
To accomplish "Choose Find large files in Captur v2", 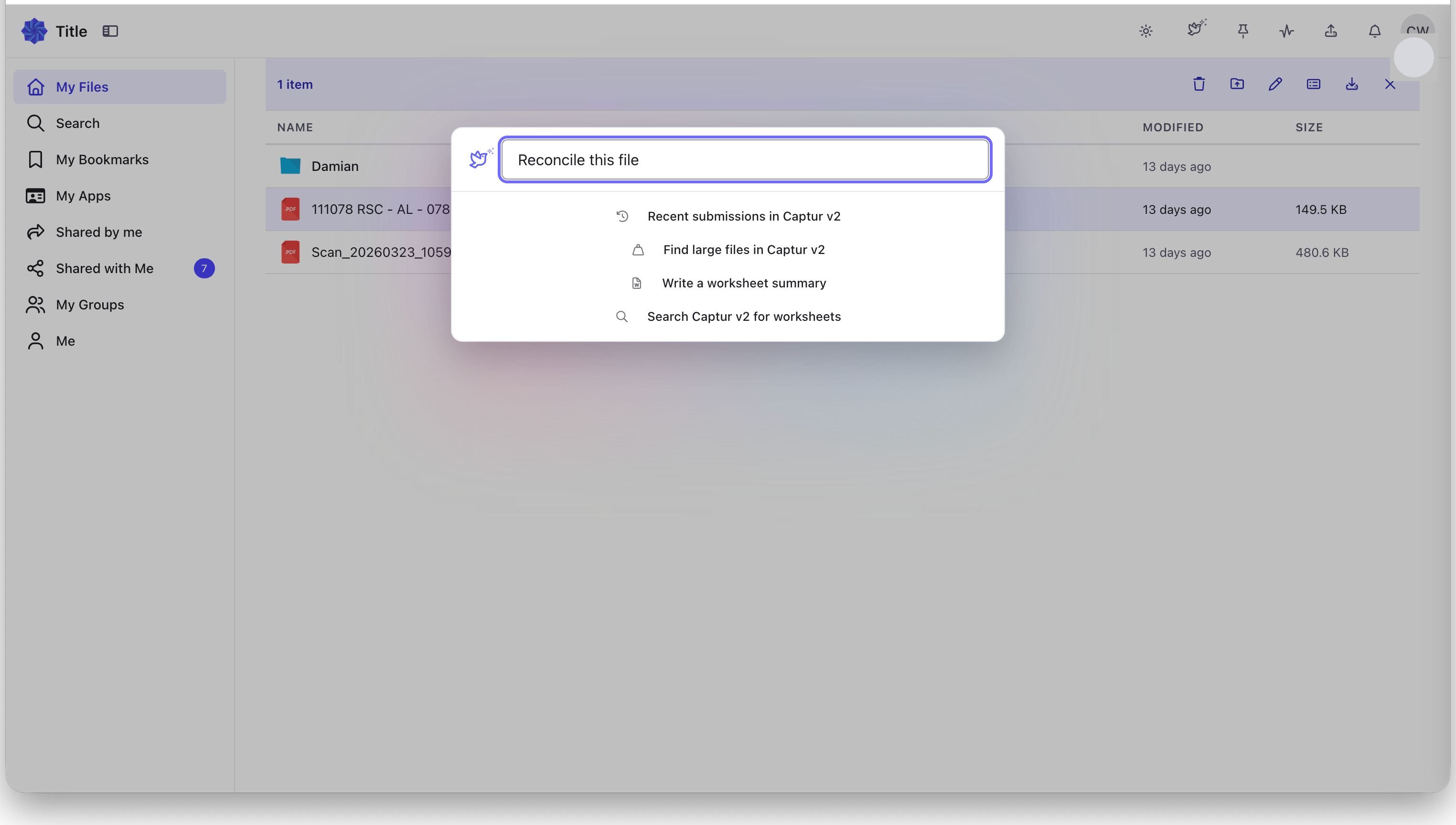I will [x=743, y=250].
